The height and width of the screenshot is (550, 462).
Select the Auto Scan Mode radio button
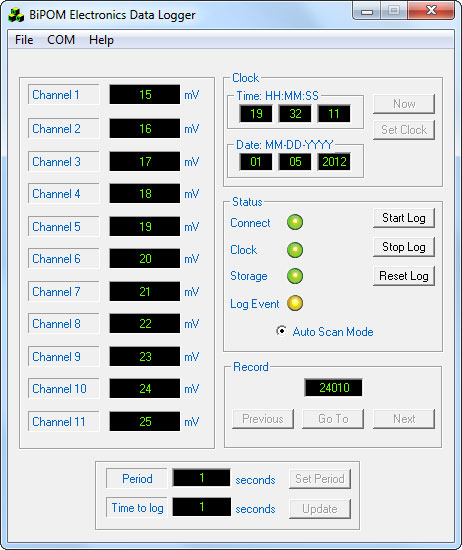point(281,331)
